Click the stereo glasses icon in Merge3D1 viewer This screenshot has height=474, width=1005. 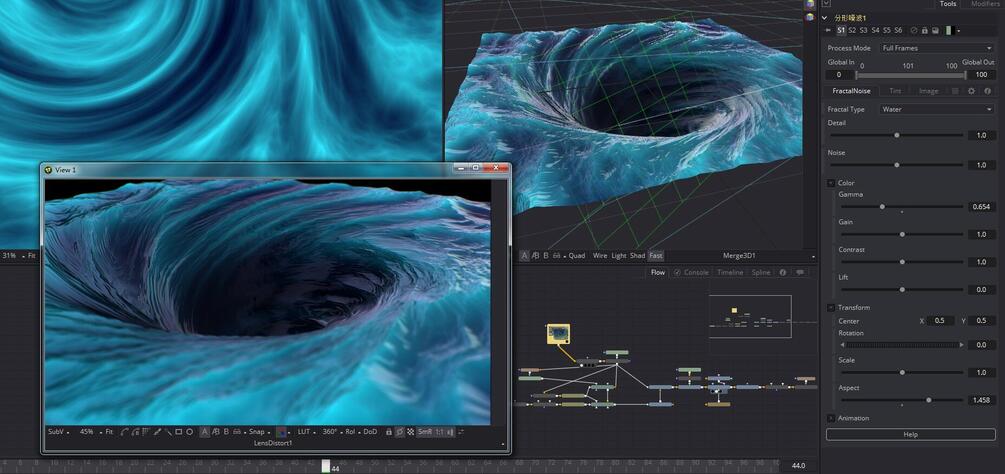coord(558,256)
